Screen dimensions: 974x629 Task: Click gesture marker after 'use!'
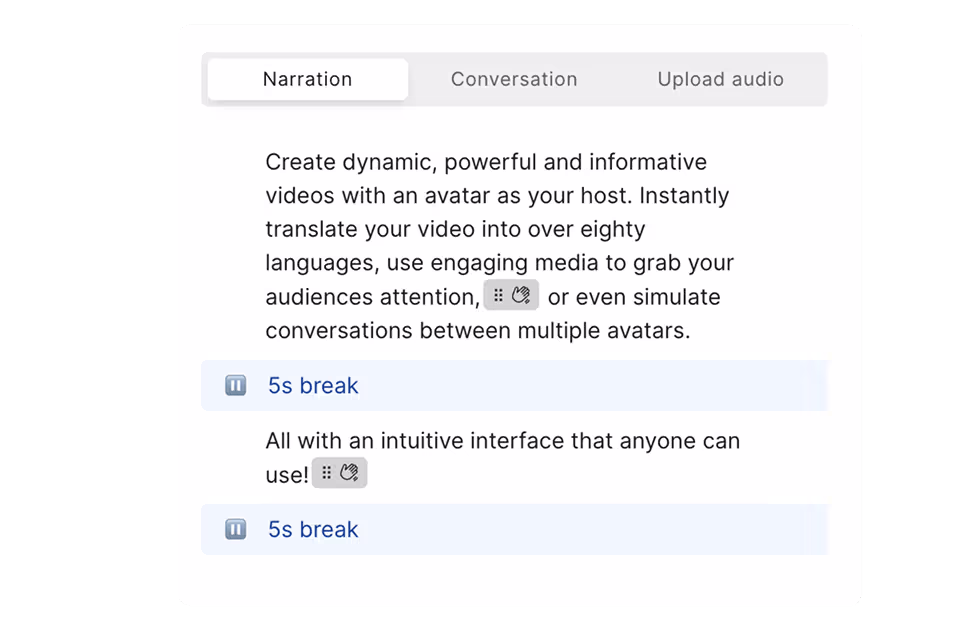(x=340, y=473)
